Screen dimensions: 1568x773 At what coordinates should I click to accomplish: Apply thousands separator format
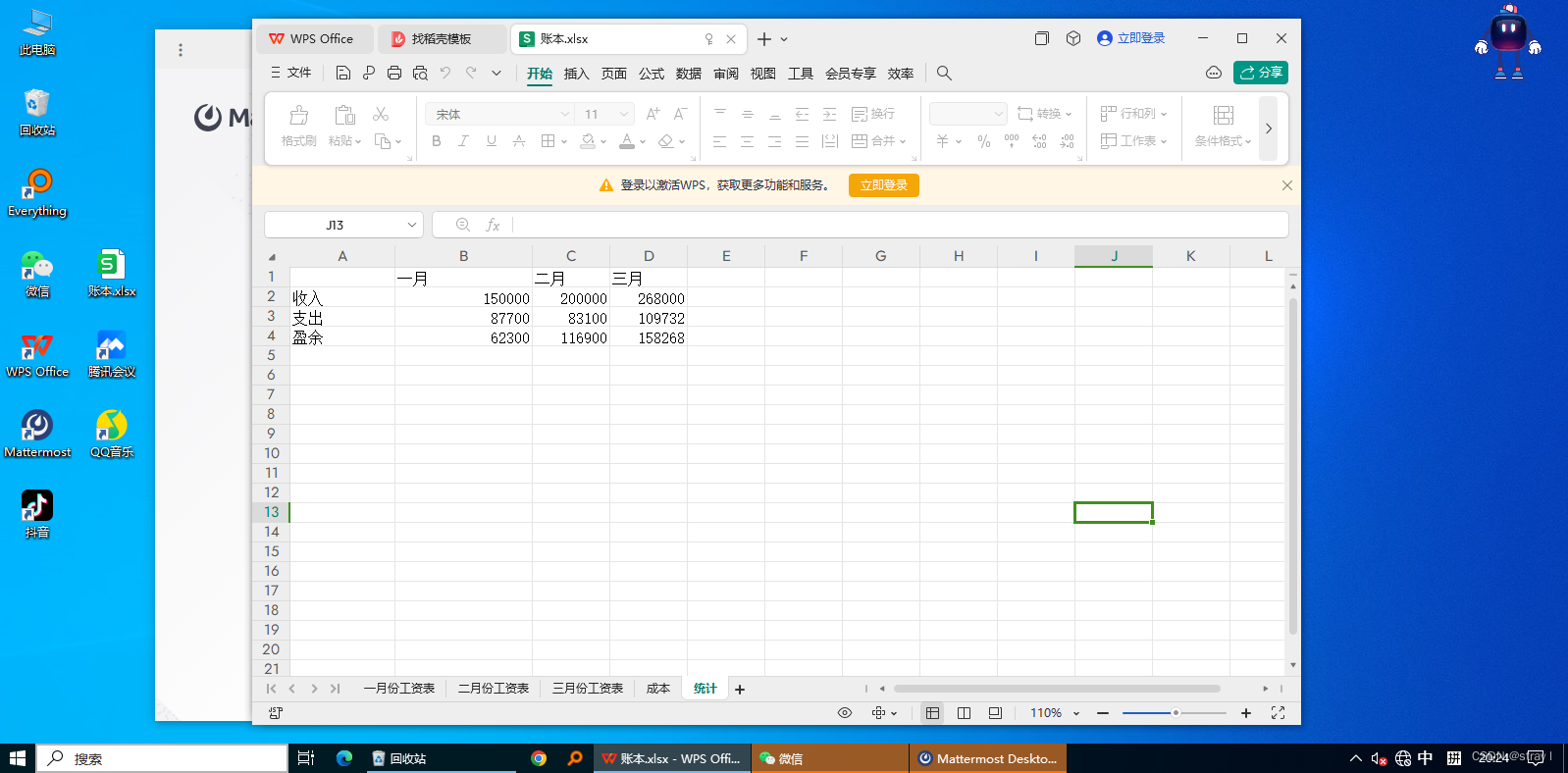click(1012, 141)
